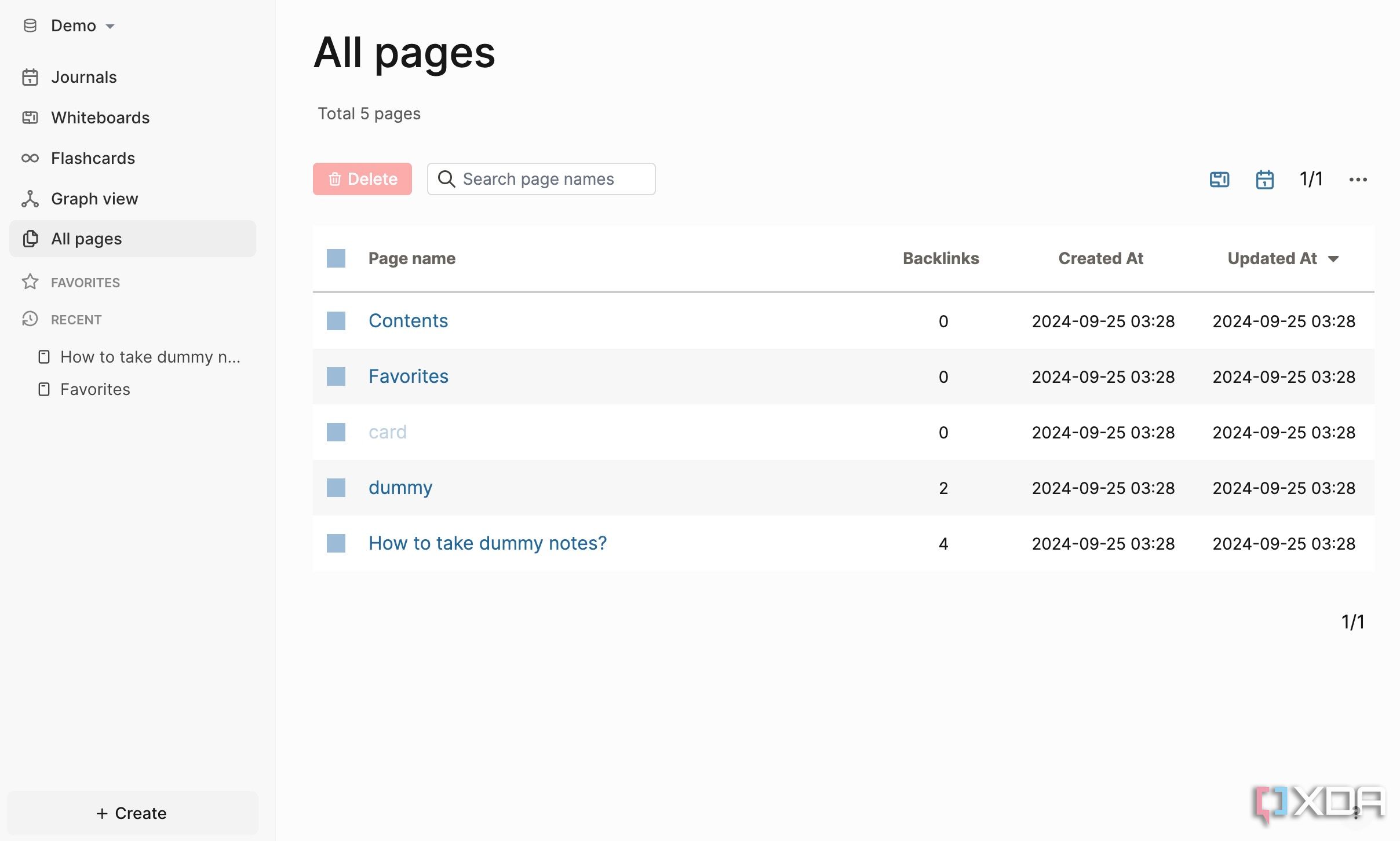Toggle checkbox for card row
This screenshot has width=1400, height=841.
click(x=336, y=432)
